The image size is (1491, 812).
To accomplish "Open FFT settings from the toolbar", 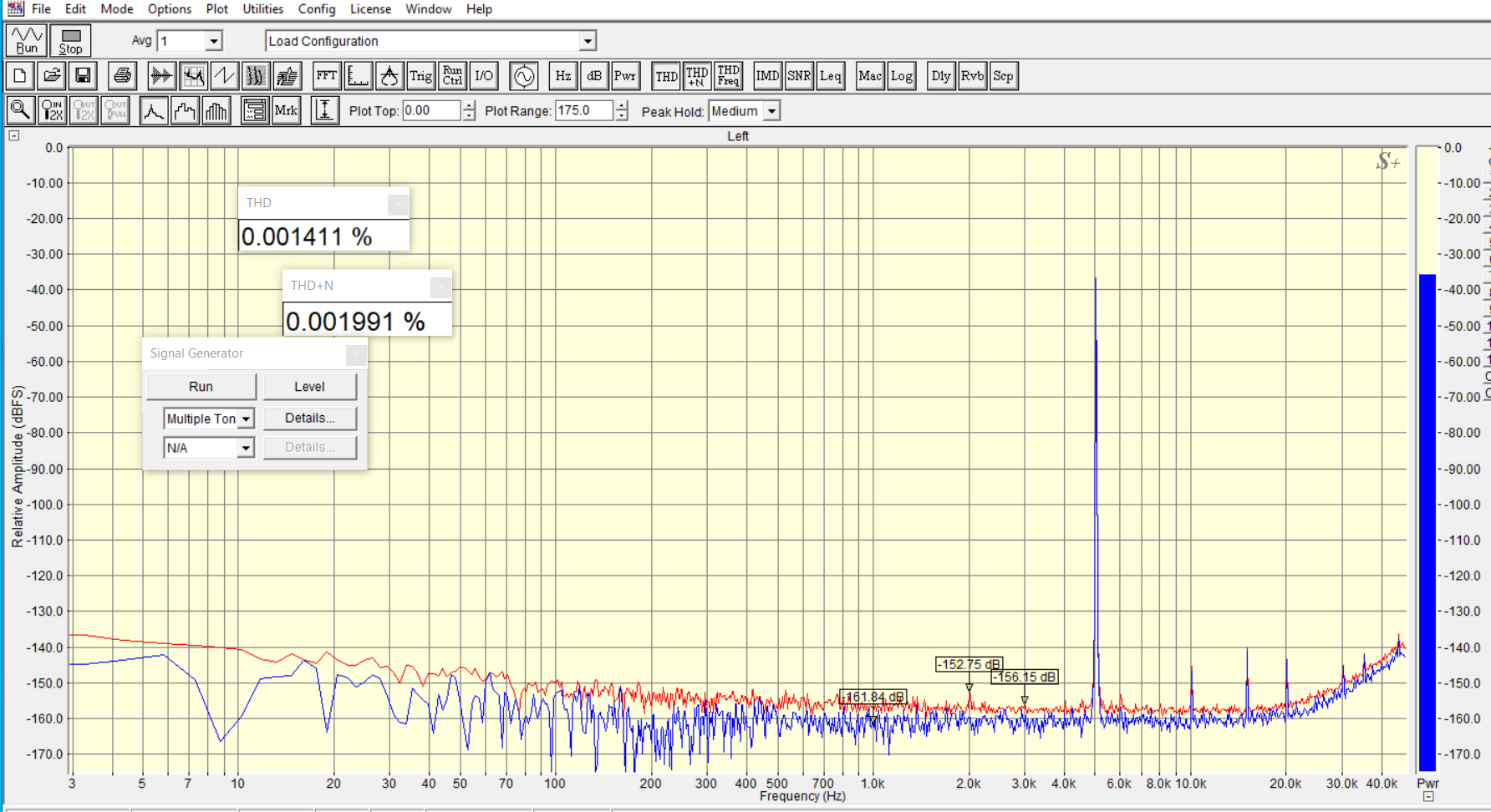I will coord(327,76).
